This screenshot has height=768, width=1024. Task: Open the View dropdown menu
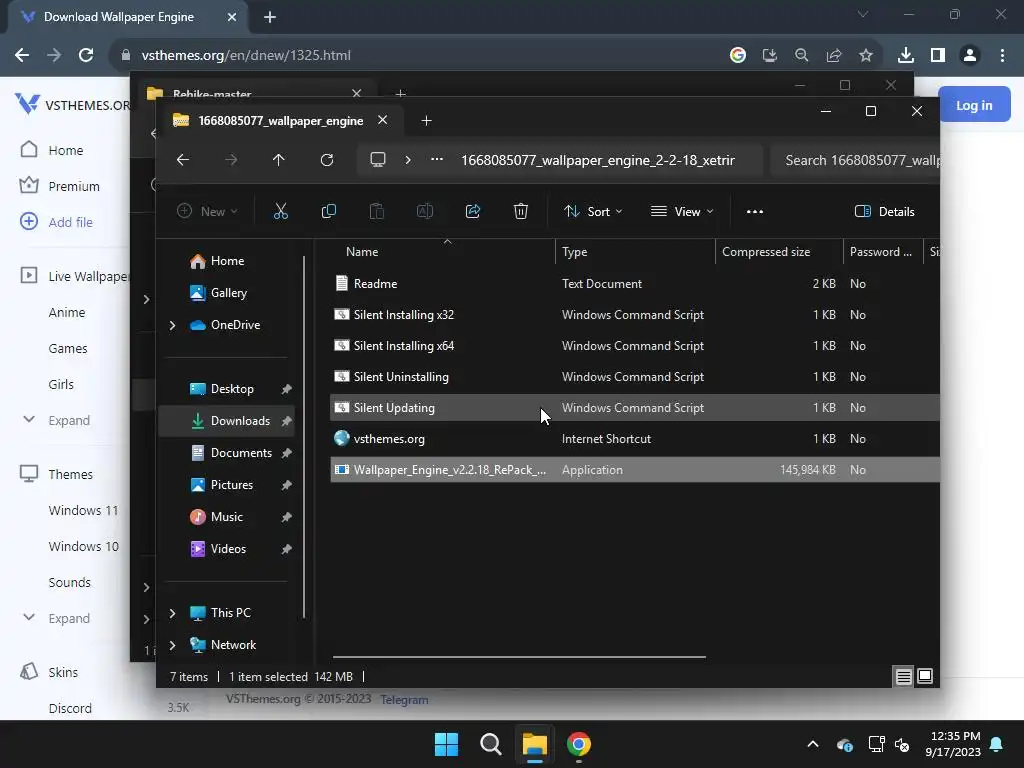pos(682,212)
